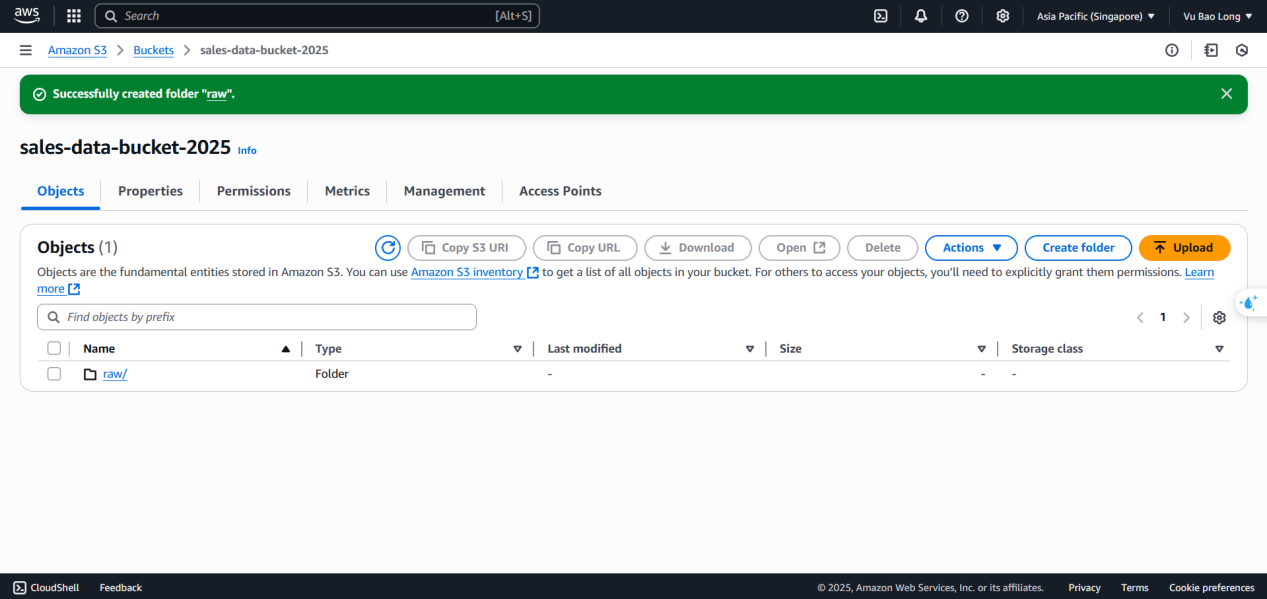Click the CloudShell icon in the footer
Viewport: 1267px width, 599px height.
tap(19, 588)
